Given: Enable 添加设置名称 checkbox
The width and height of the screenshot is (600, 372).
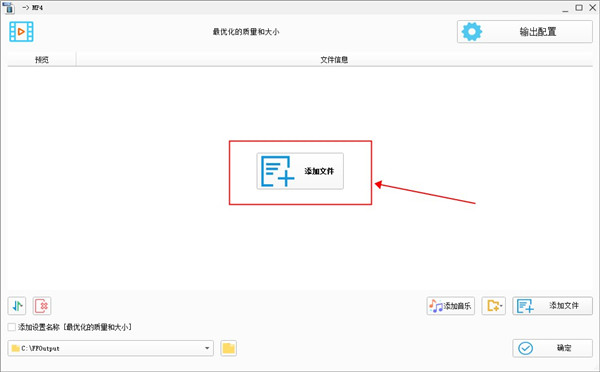Looking at the screenshot, I should point(12,327).
